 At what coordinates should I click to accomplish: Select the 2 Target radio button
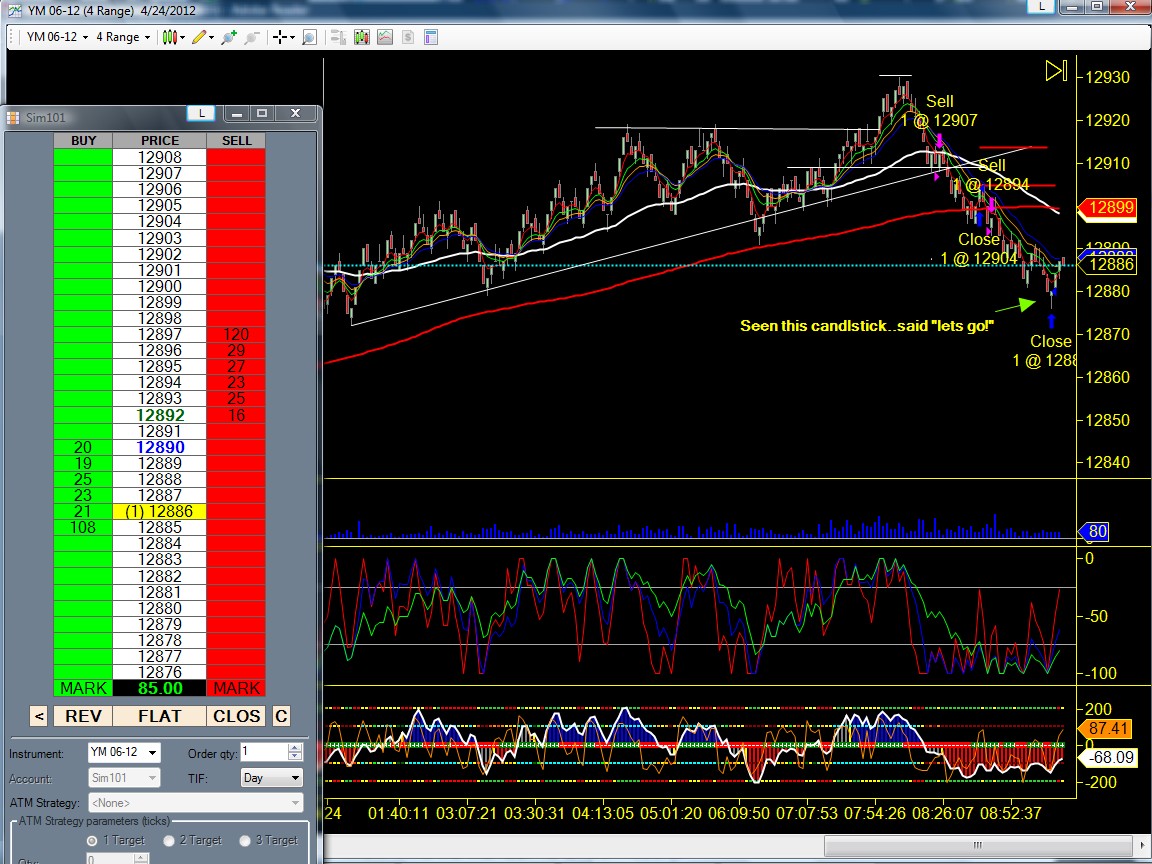point(169,840)
